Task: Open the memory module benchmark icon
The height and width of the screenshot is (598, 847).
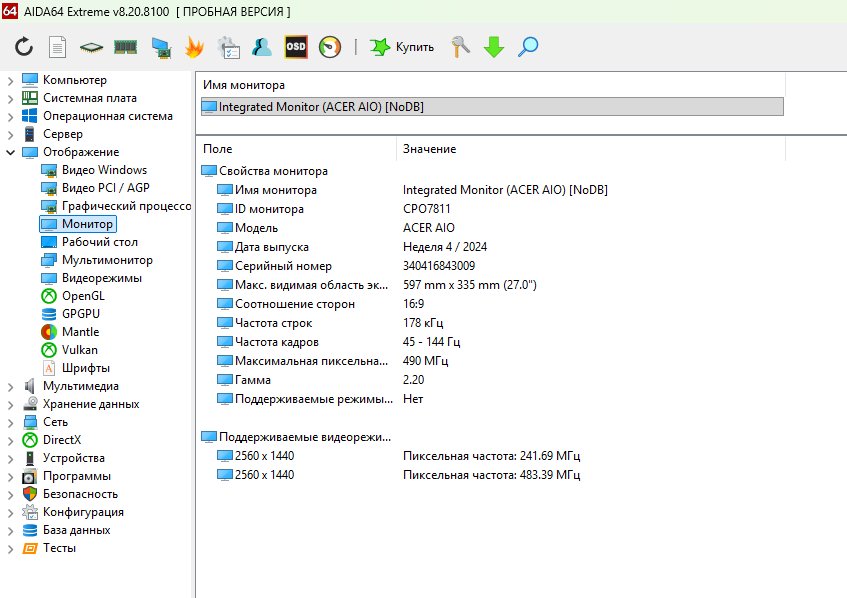Action: coord(125,48)
